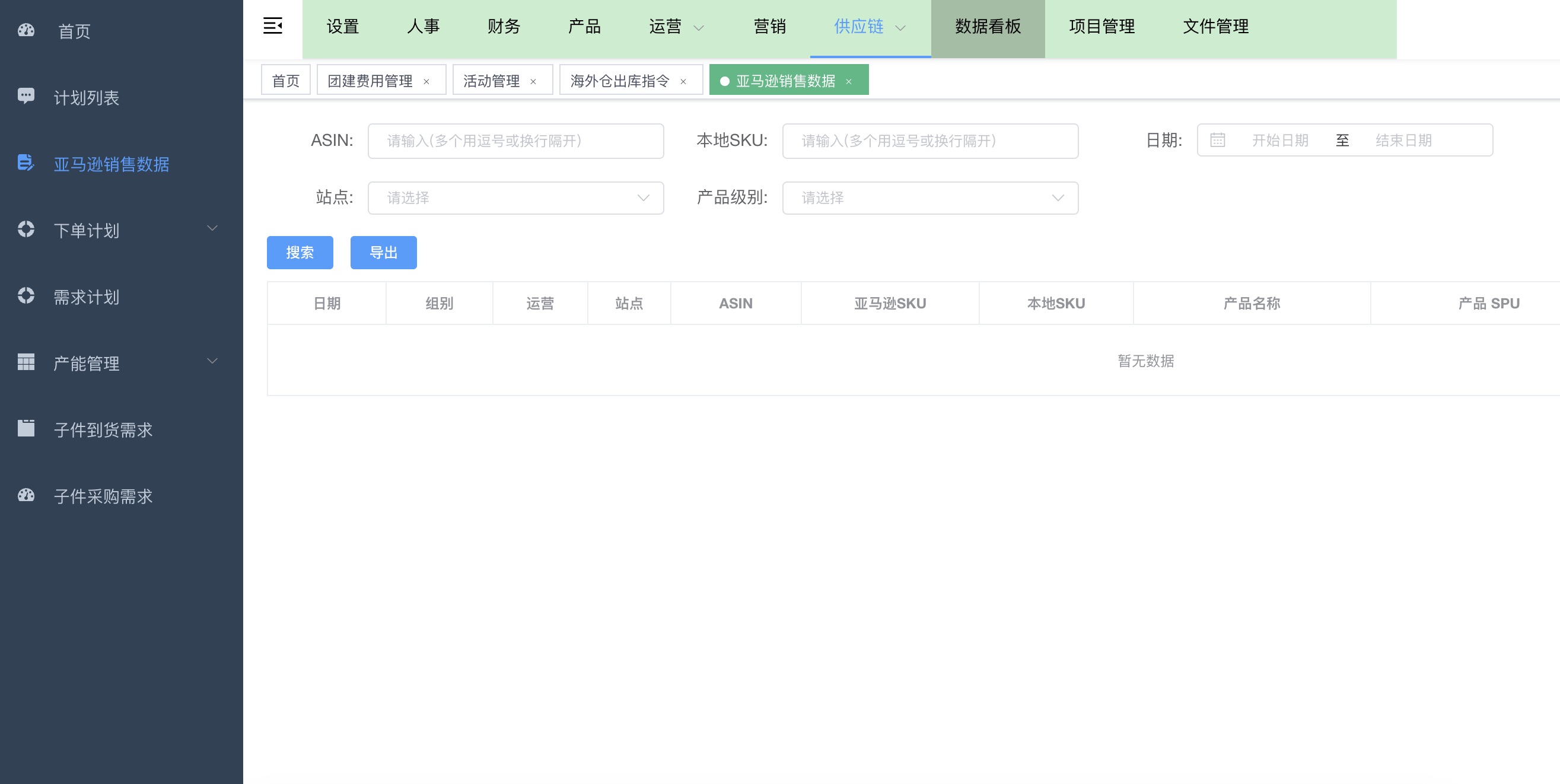Expand the 下单计划 sidebar submenu

click(x=212, y=228)
